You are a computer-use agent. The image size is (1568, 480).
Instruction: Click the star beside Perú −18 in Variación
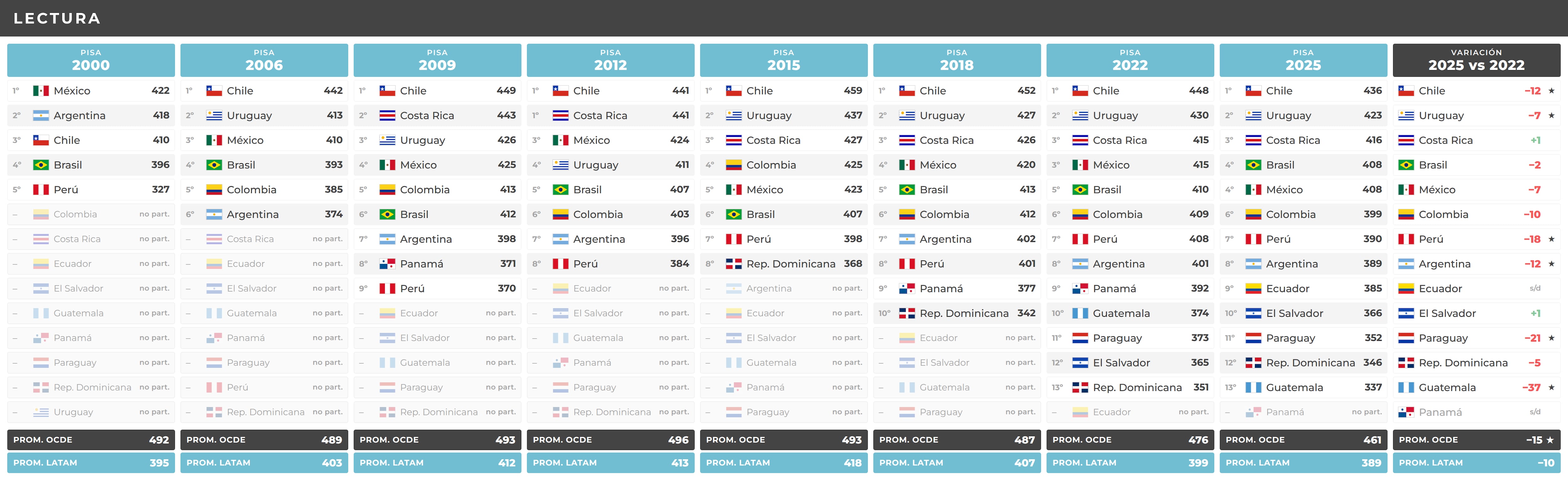pyautogui.click(x=1552, y=239)
